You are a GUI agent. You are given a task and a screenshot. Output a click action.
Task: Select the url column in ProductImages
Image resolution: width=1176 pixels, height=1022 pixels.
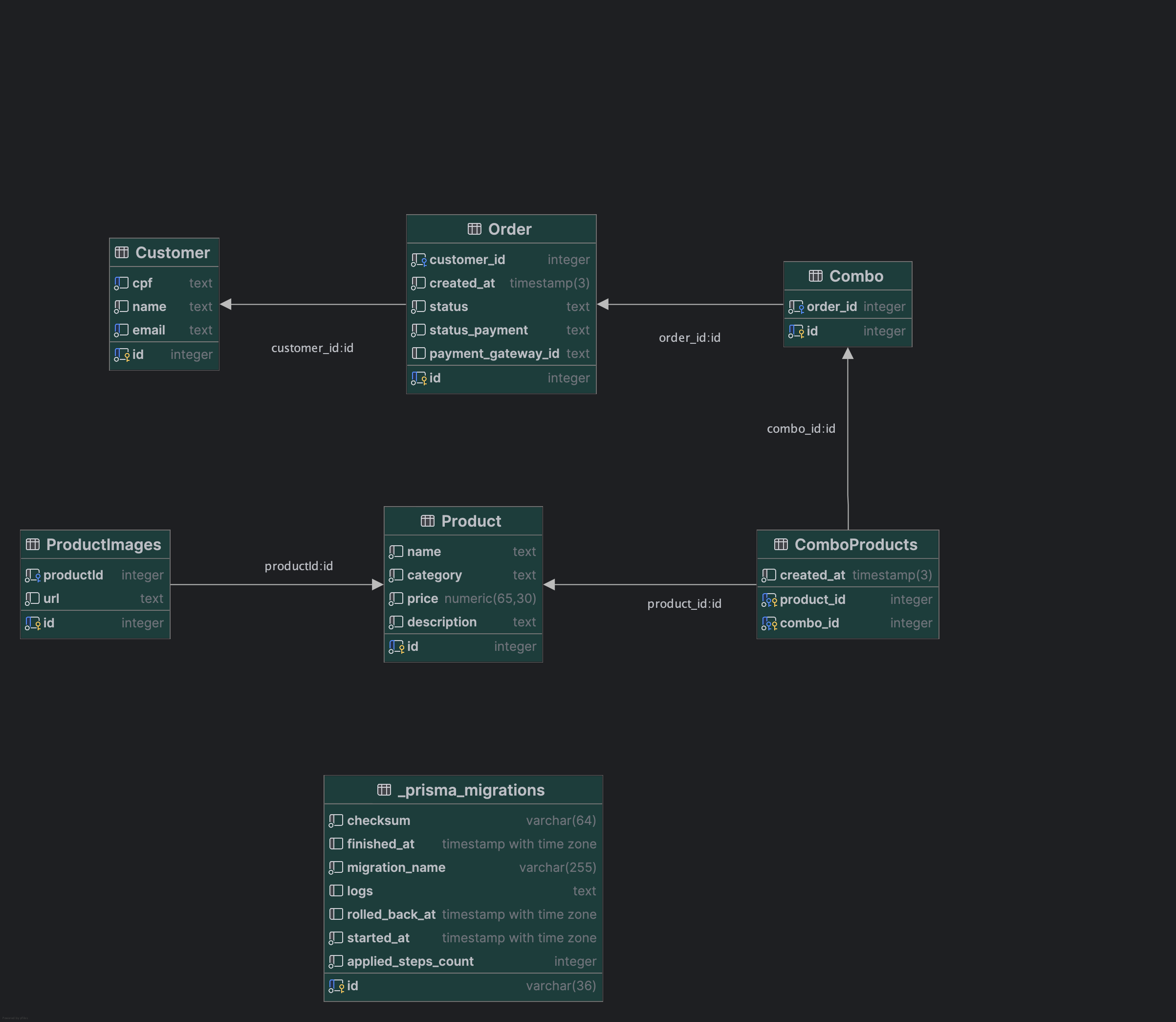(x=51, y=598)
